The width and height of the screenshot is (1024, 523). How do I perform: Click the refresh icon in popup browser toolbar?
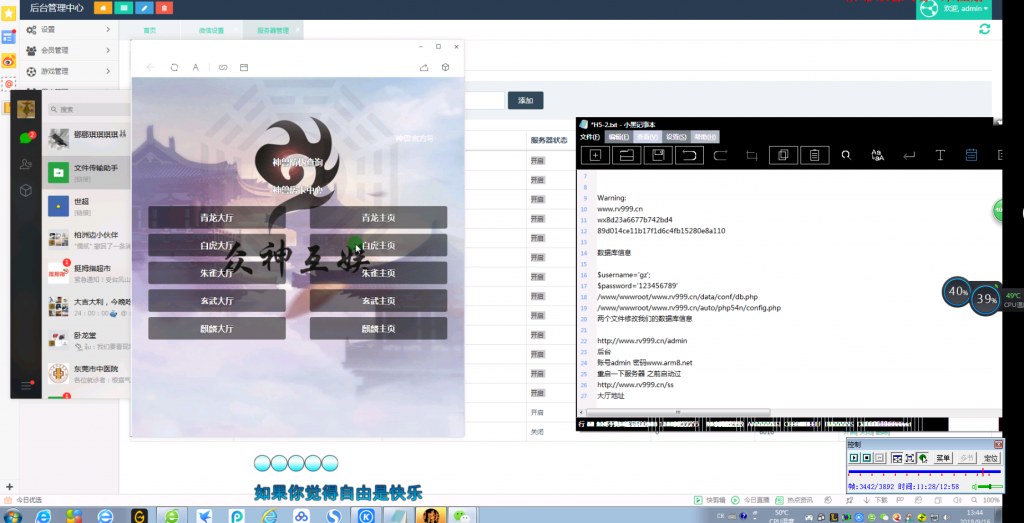point(174,67)
